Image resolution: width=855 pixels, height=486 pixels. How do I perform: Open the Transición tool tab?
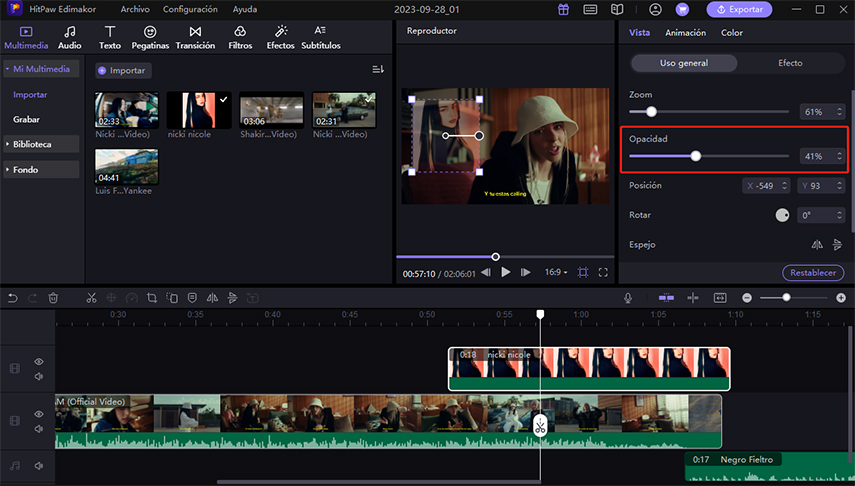pyautogui.click(x=195, y=38)
